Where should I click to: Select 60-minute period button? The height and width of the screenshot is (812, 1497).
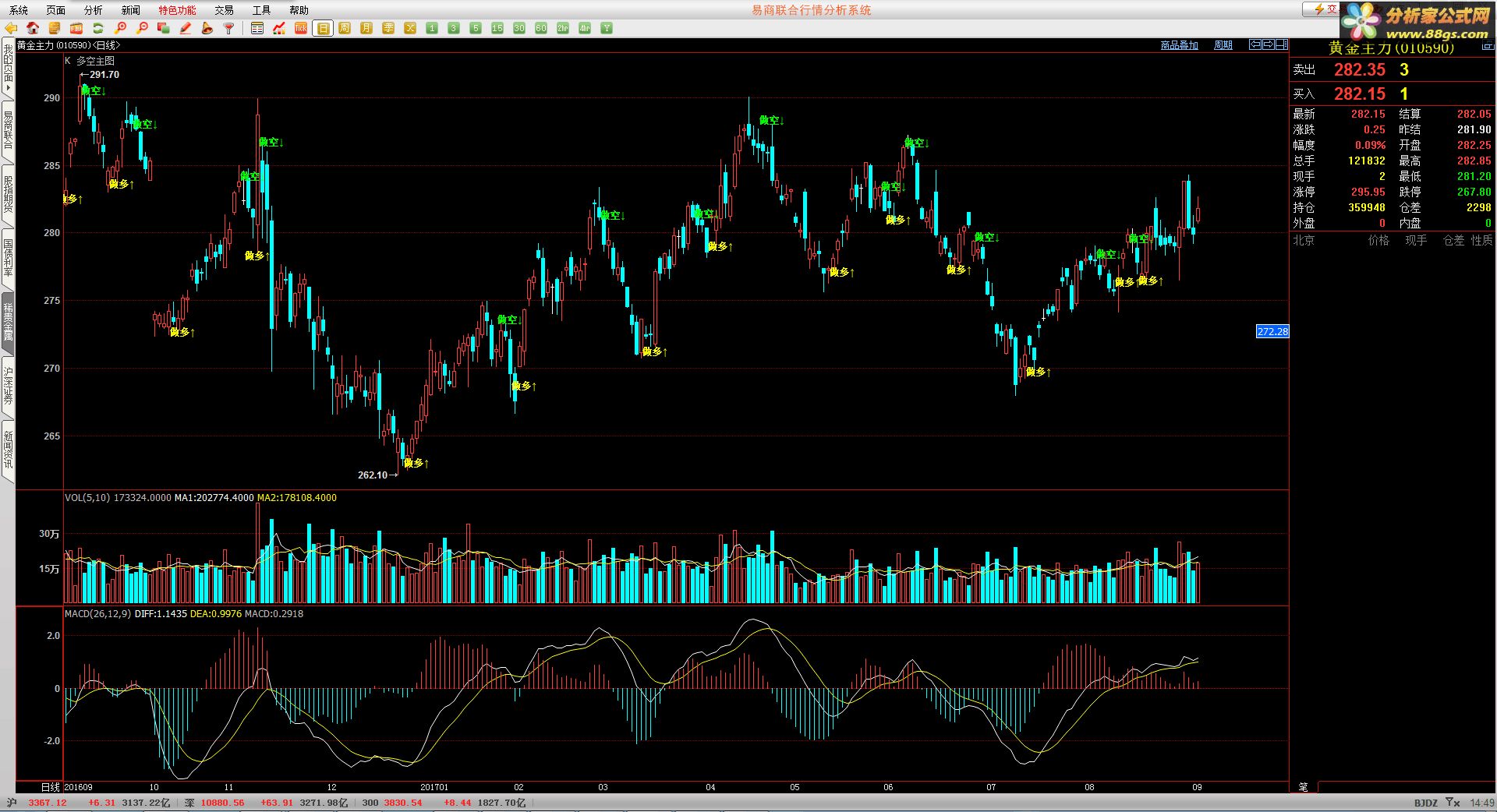[541, 28]
